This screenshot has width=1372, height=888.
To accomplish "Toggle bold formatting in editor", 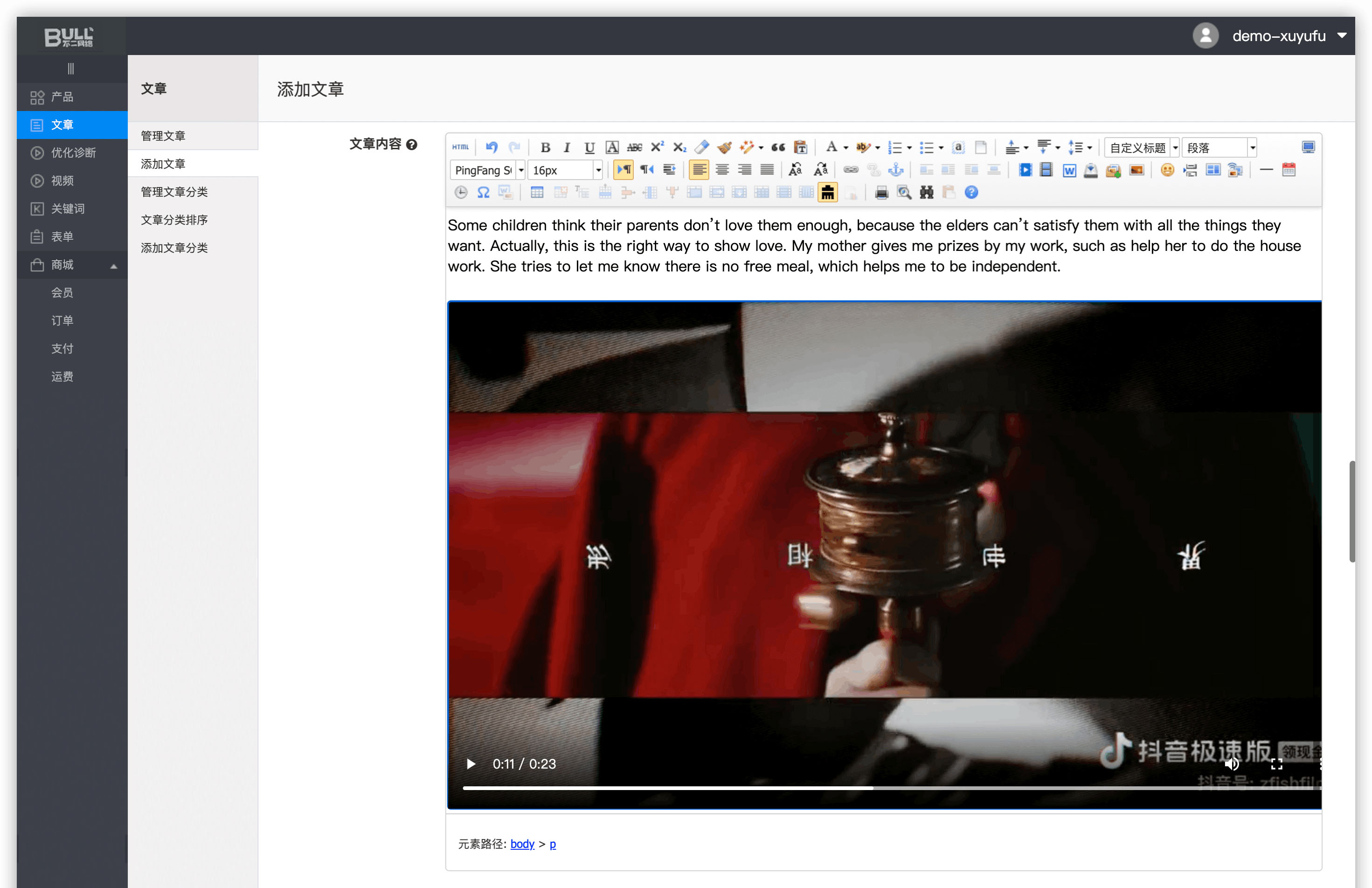I will (545, 148).
